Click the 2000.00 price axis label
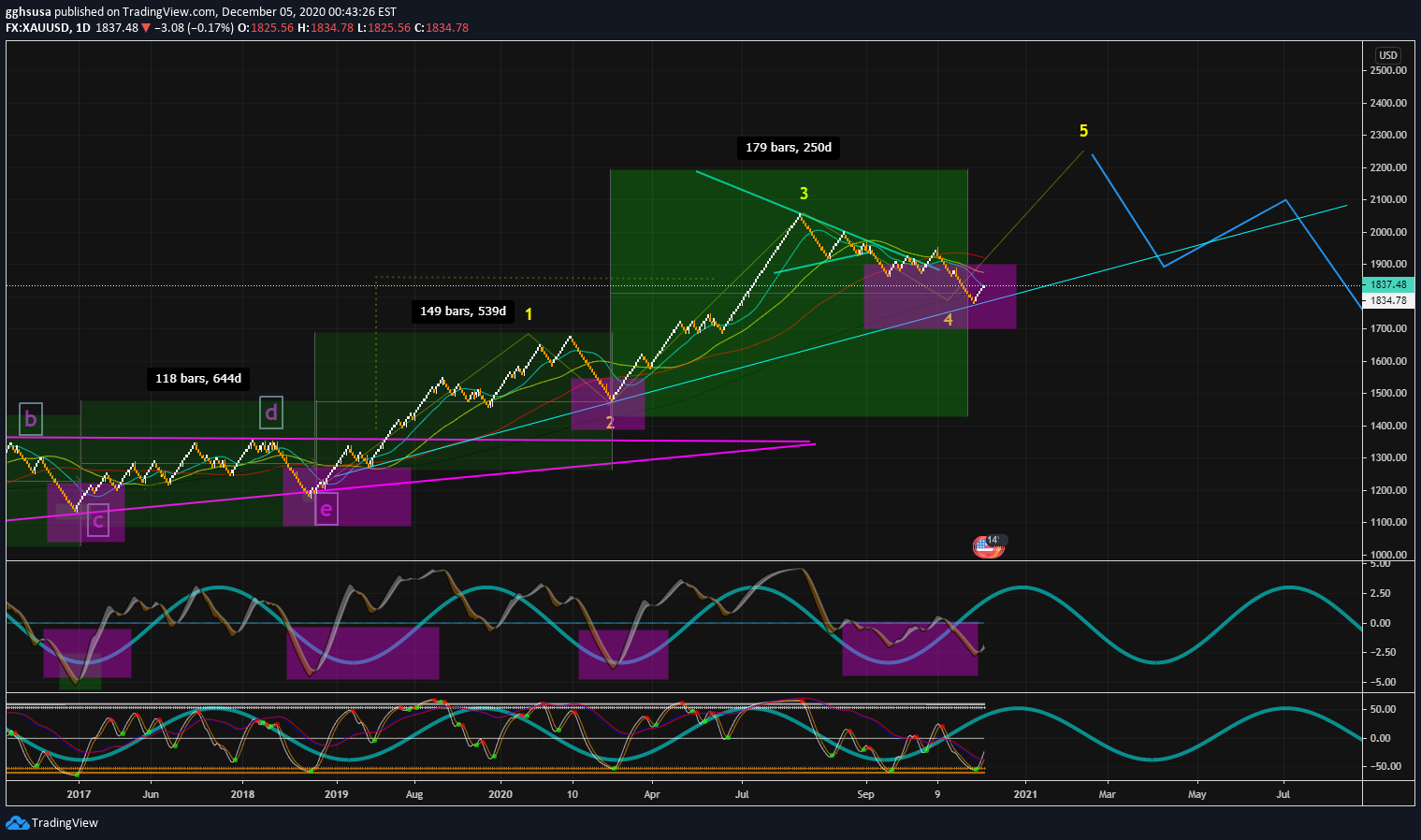The image size is (1421, 840). [x=1388, y=232]
